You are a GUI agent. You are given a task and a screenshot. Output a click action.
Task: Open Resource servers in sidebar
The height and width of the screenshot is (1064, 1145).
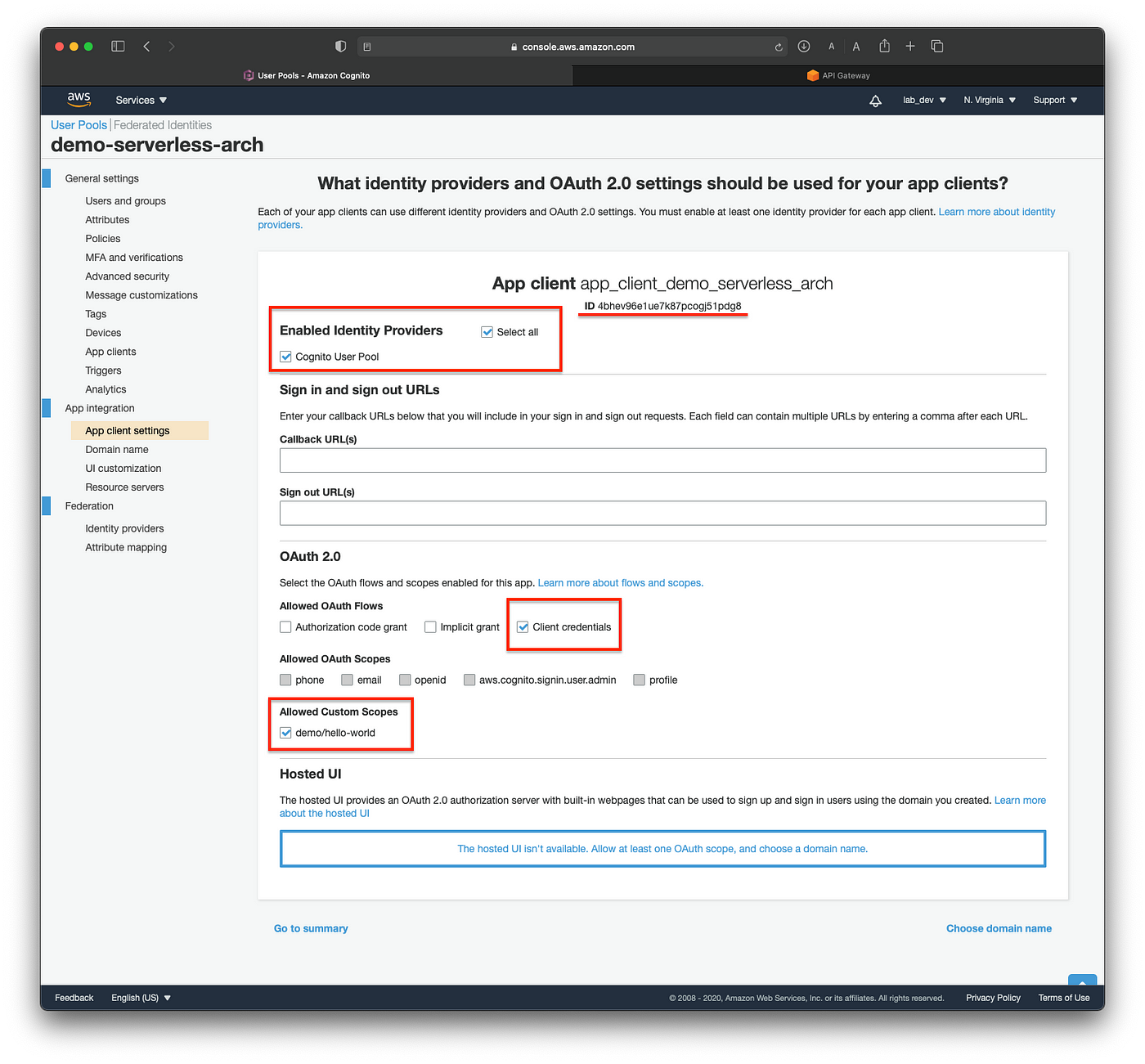pos(124,487)
